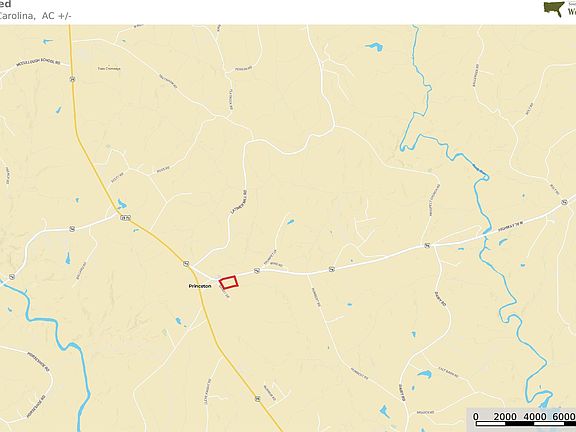The height and width of the screenshot is (432, 576).
Task: Click the red parcel boundary outline
Action: pyautogui.click(x=228, y=282)
